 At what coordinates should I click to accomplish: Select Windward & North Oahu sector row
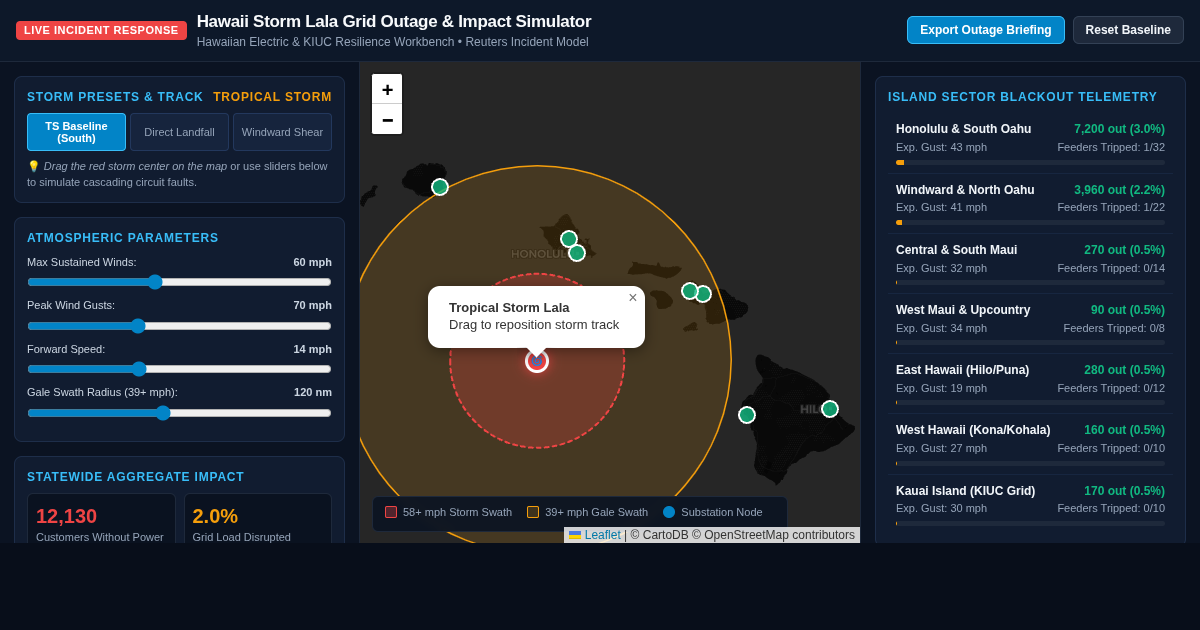click(x=1030, y=204)
